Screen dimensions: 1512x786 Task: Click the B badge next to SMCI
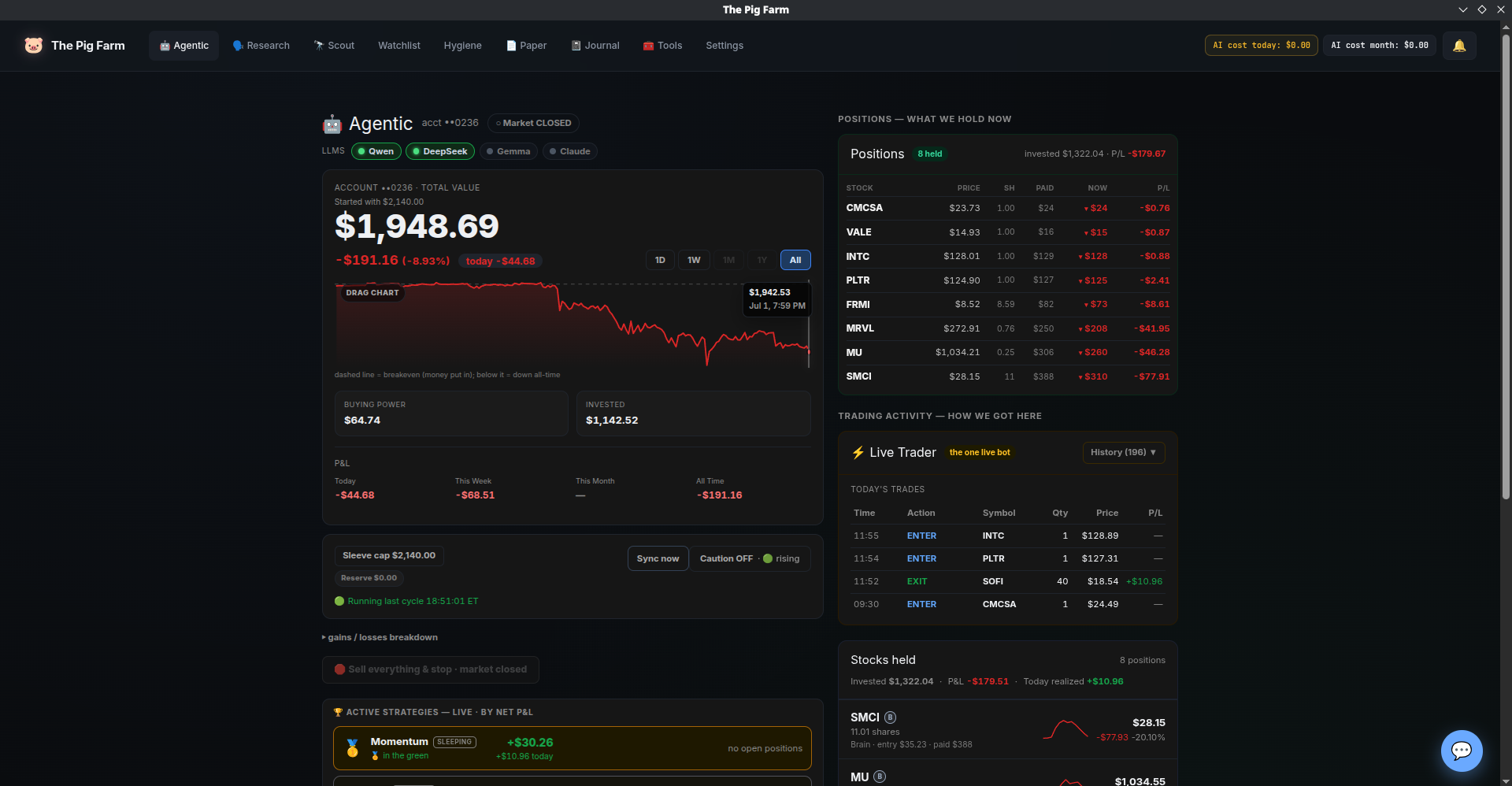pyautogui.click(x=890, y=717)
